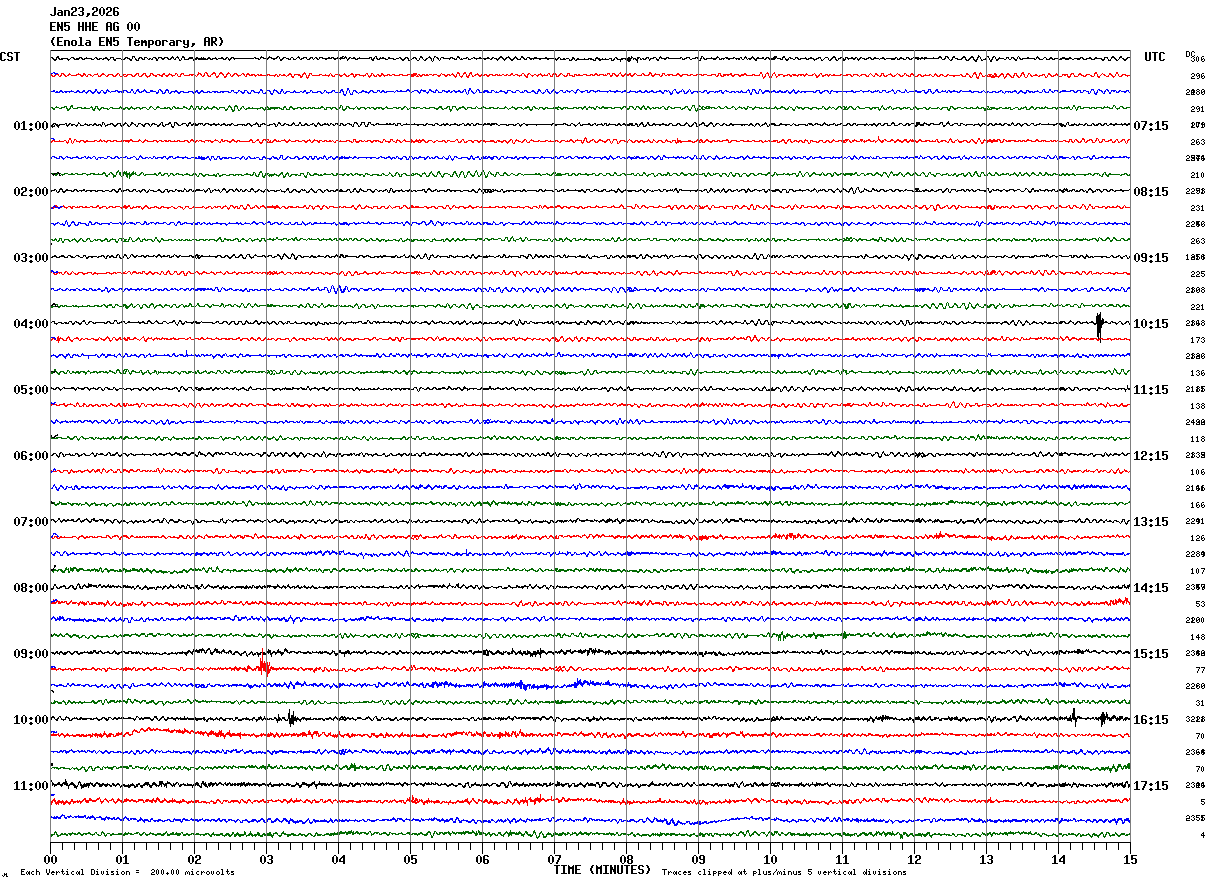The height and width of the screenshot is (886, 1210).
Task: Click the Traces clipped at plus/minus 5 note
Action: point(784,872)
